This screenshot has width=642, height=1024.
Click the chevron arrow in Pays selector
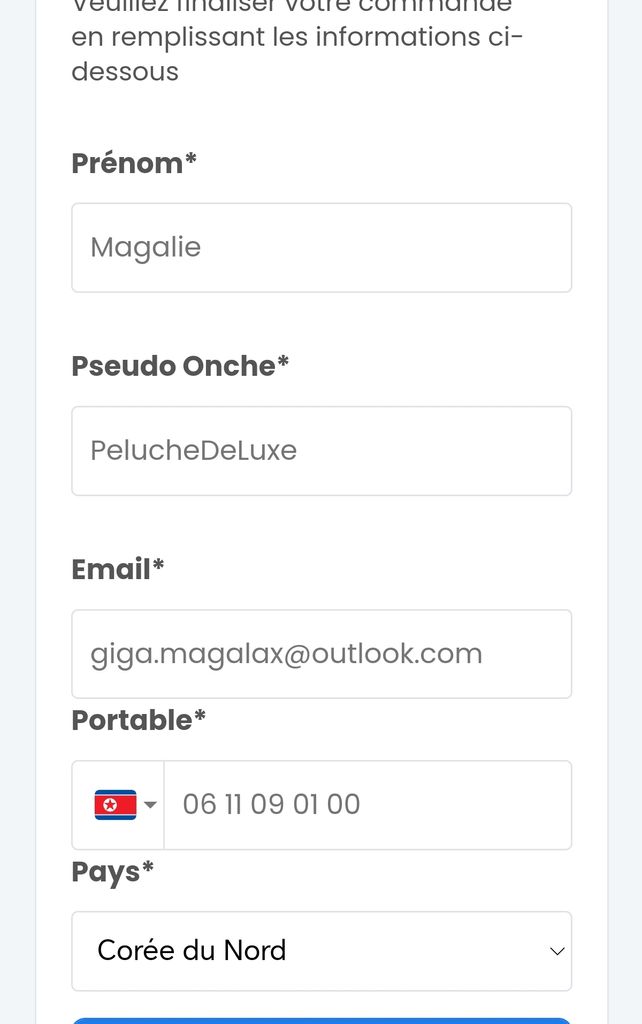pos(557,952)
